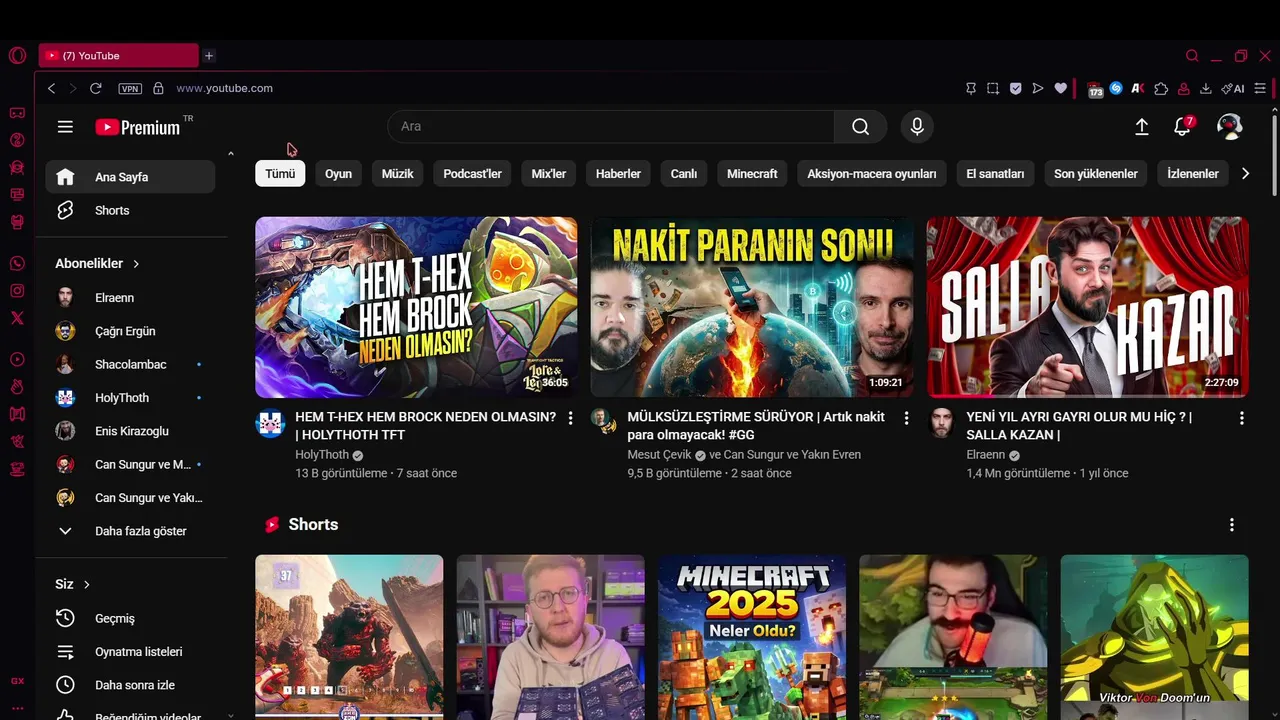Open a new browser tab
Image resolution: width=1280 pixels, height=720 pixels.
click(x=209, y=56)
